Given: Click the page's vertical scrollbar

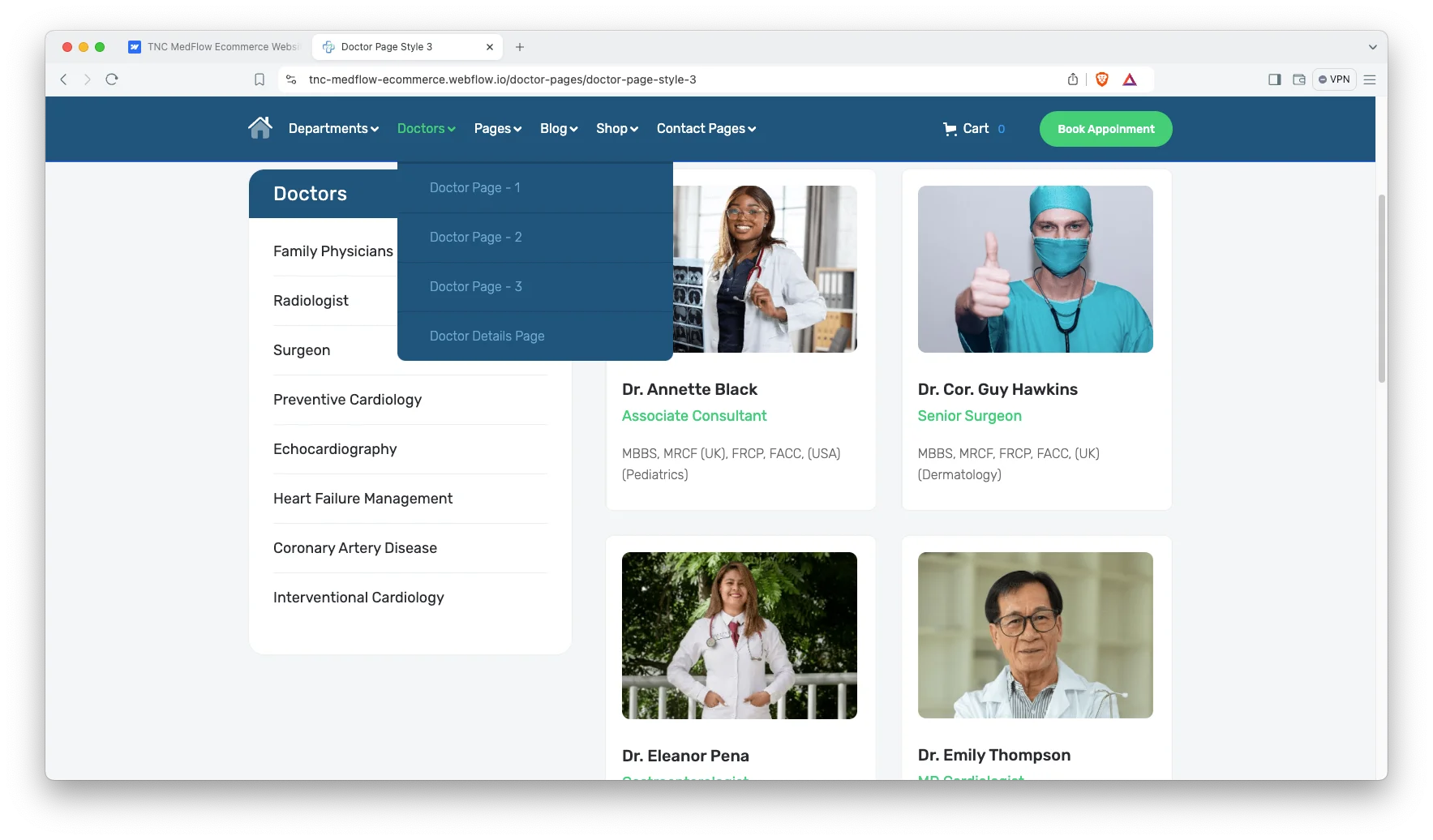Looking at the screenshot, I should click(x=1381, y=288).
